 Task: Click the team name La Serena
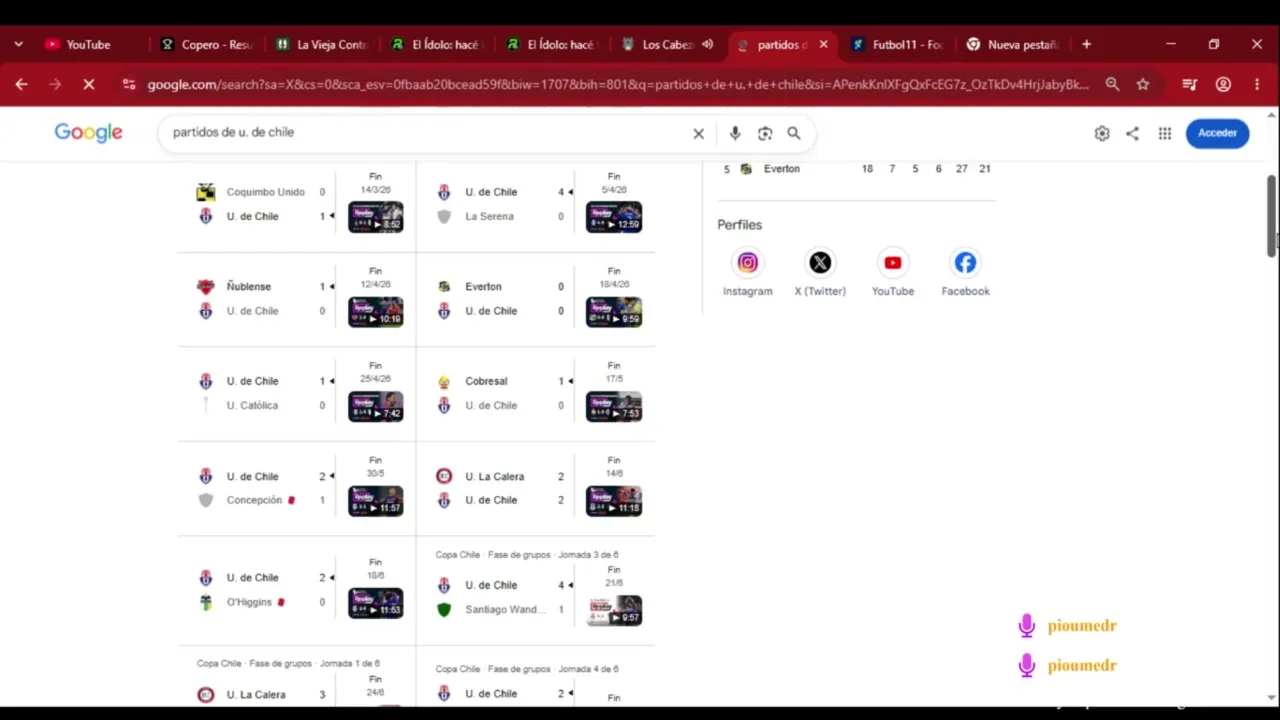click(x=490, y=216)
